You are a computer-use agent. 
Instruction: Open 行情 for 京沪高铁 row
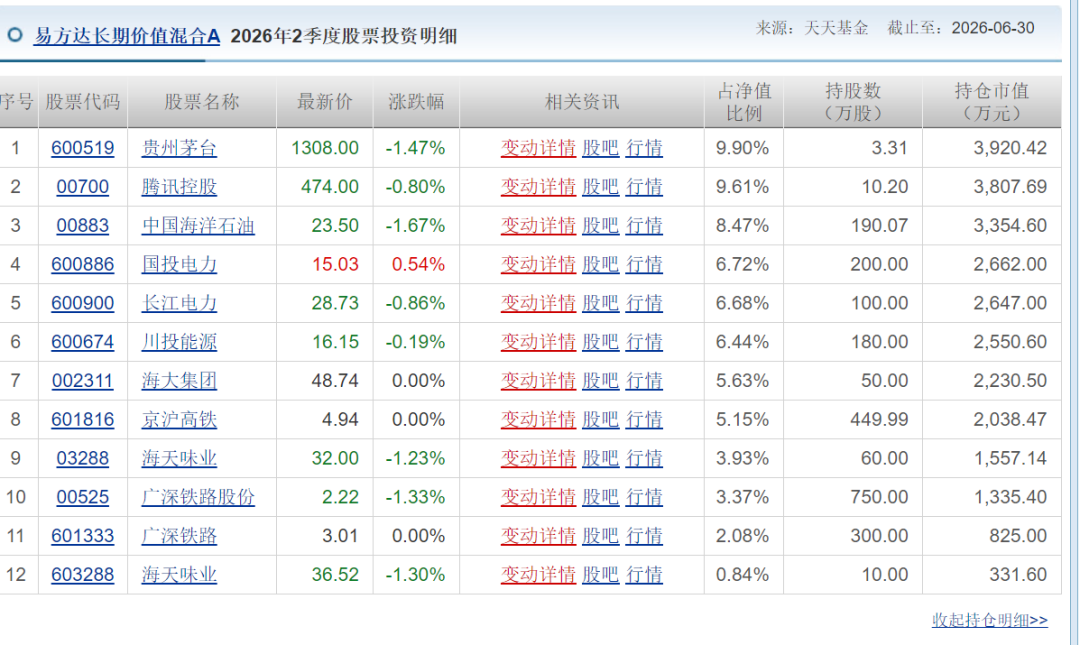pos(644,420)
